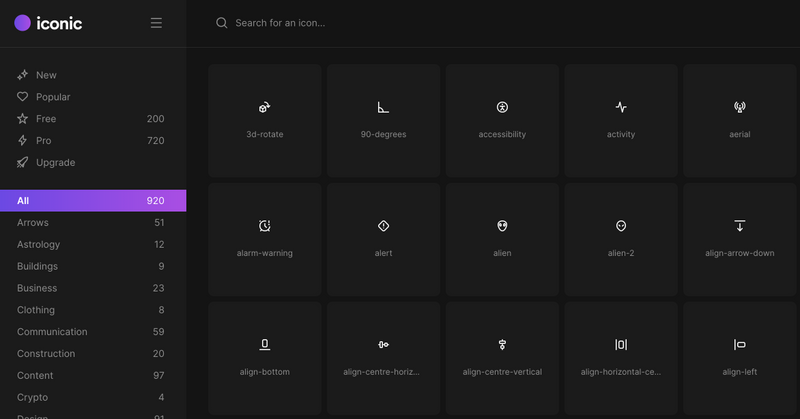The width and height of the screenshot is (800, 419).
Task: Show Popular icons
Action: click(93, 97)
